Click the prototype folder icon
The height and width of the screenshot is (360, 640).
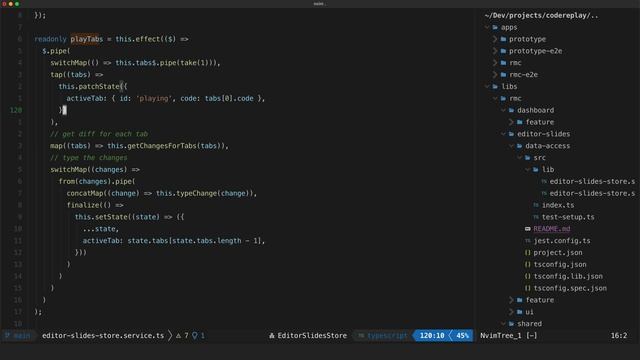503,39
